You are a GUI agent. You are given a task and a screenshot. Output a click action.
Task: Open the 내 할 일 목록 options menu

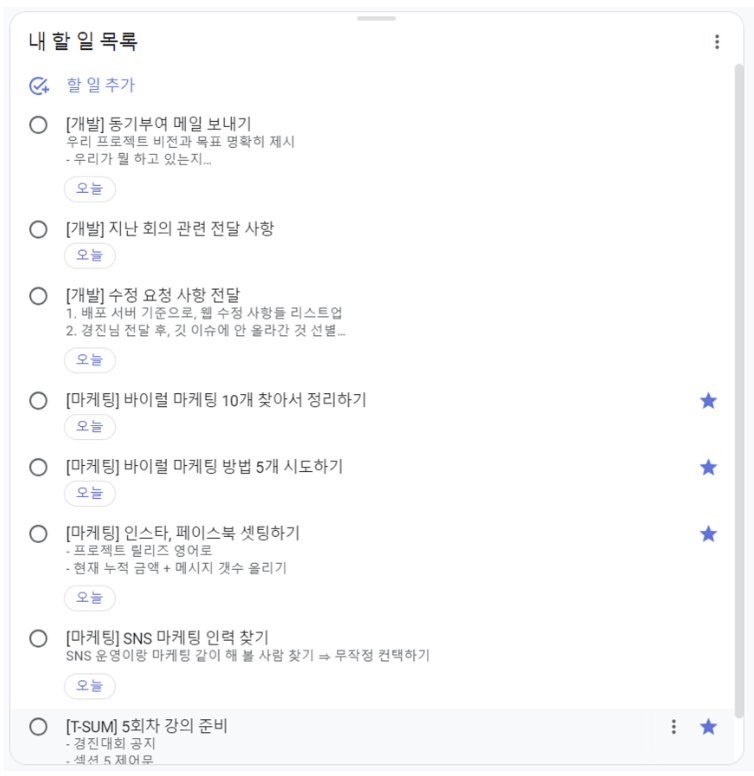coord(716,42)
